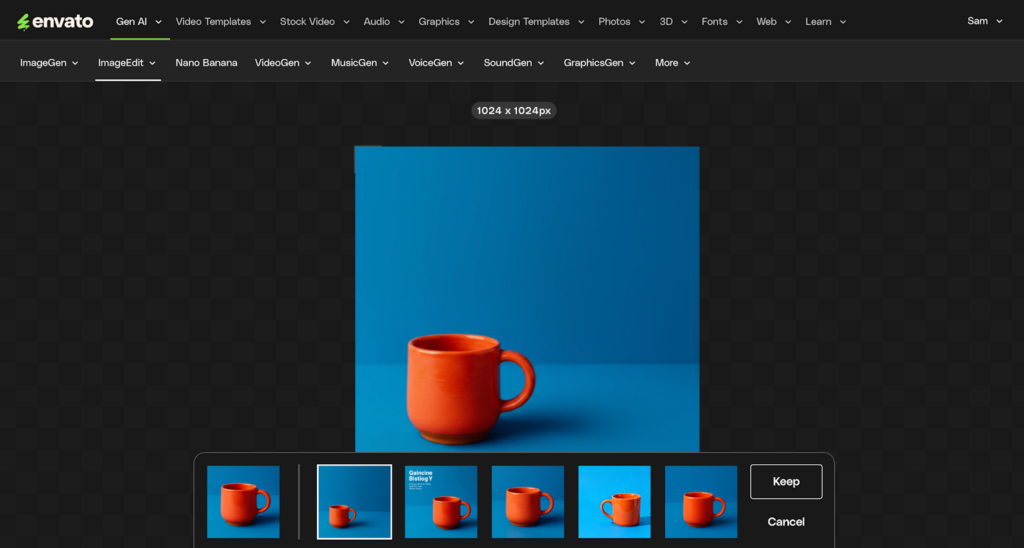This screenshot has height=548, width=1024.
Task: Select the original mug thumbnail
Action: pyautogui.click(x=243, y=502)
